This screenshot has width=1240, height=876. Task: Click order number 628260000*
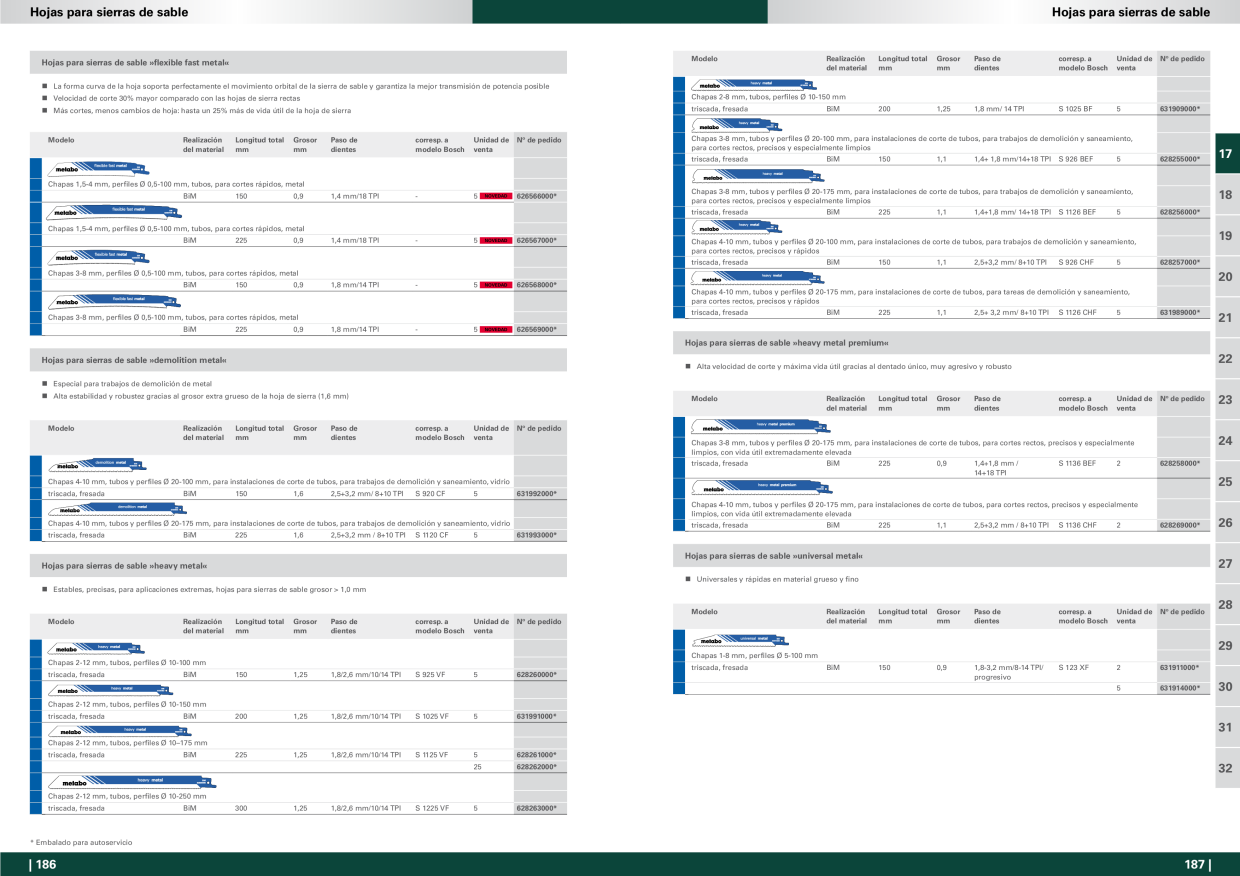536,675
